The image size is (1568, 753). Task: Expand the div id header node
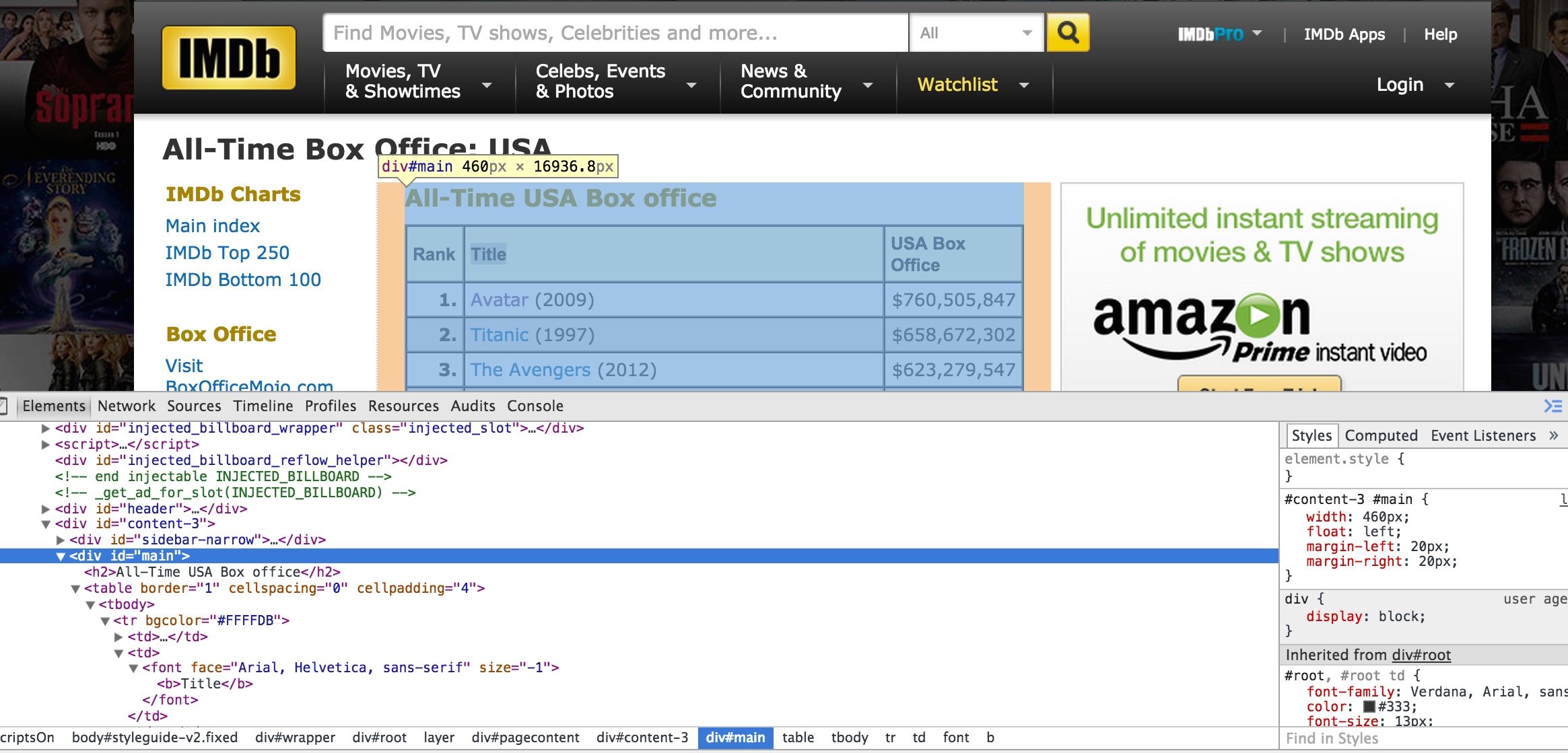click(45, 509)
